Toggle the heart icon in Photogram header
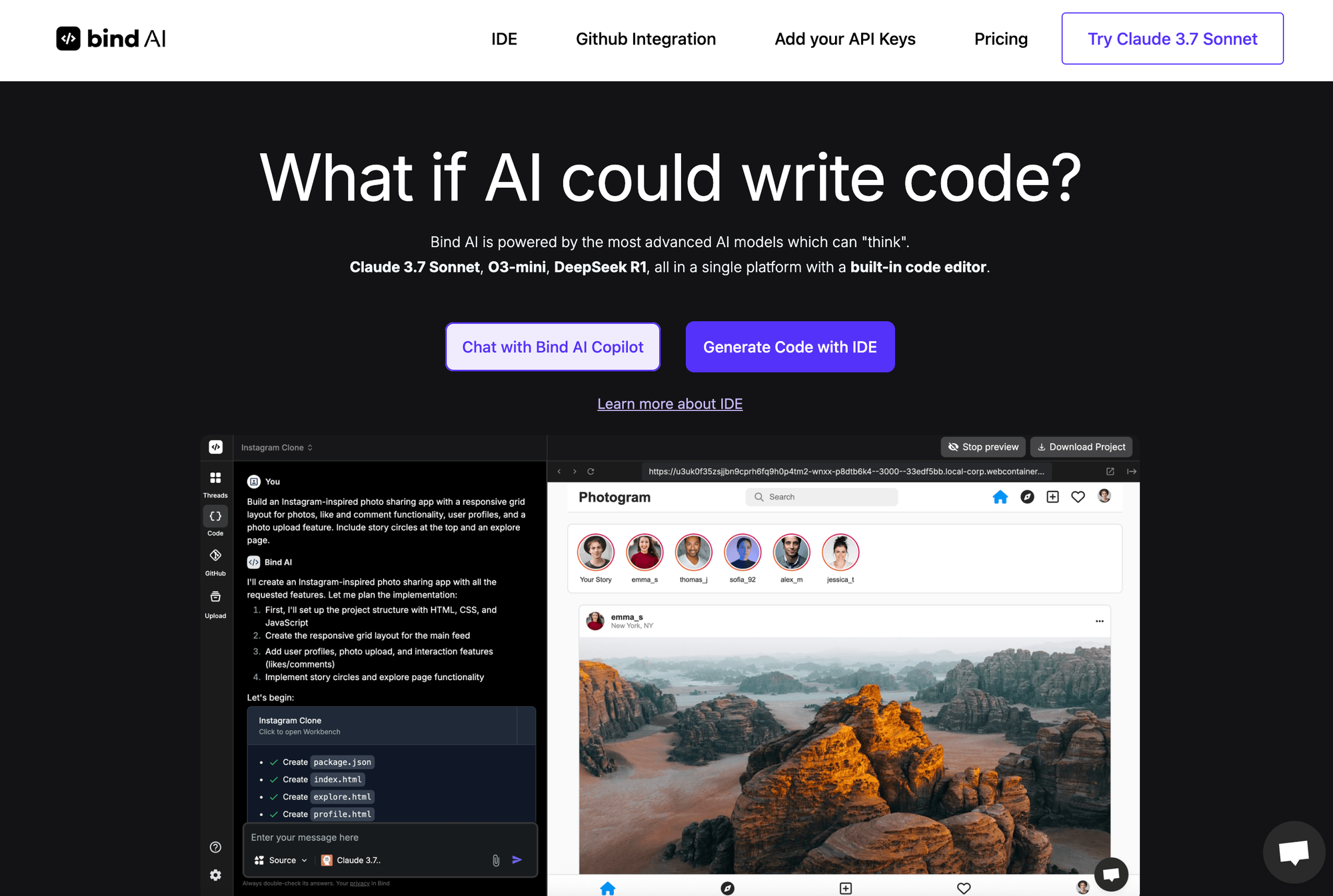The height and width of the screenshot is (896, 1333). coord(1078,497)
